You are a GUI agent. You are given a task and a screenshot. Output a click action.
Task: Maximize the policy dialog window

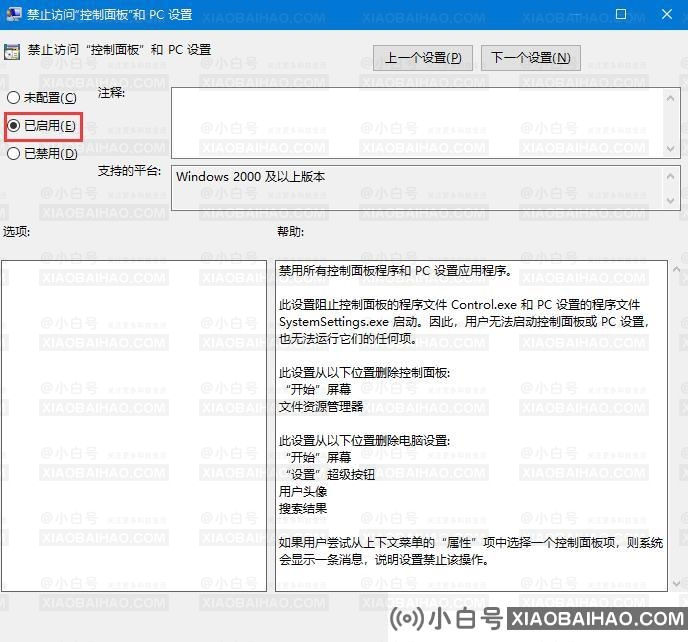point(621,14)
